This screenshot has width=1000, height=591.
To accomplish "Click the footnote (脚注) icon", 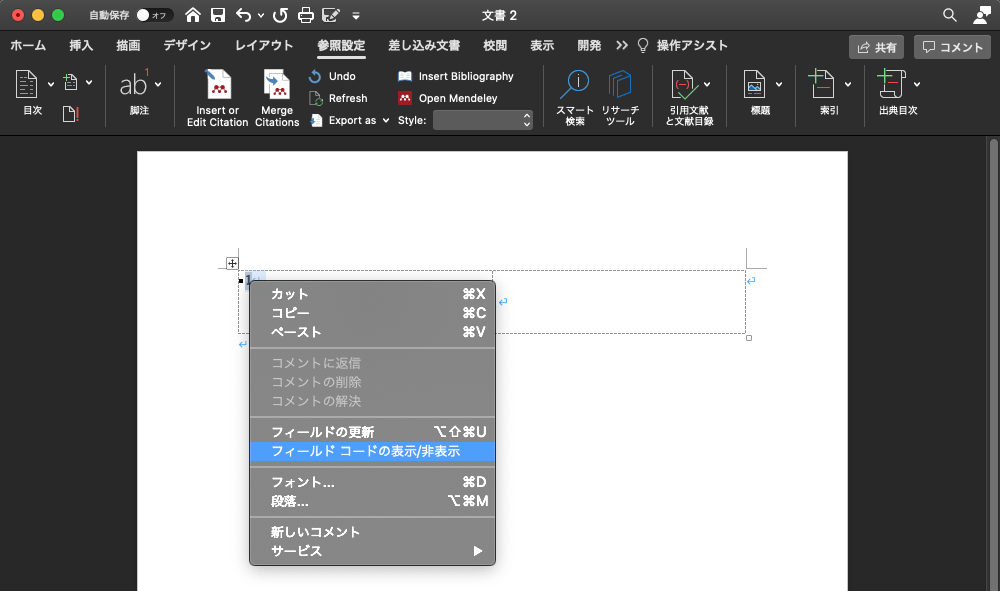I will [134, 85].
